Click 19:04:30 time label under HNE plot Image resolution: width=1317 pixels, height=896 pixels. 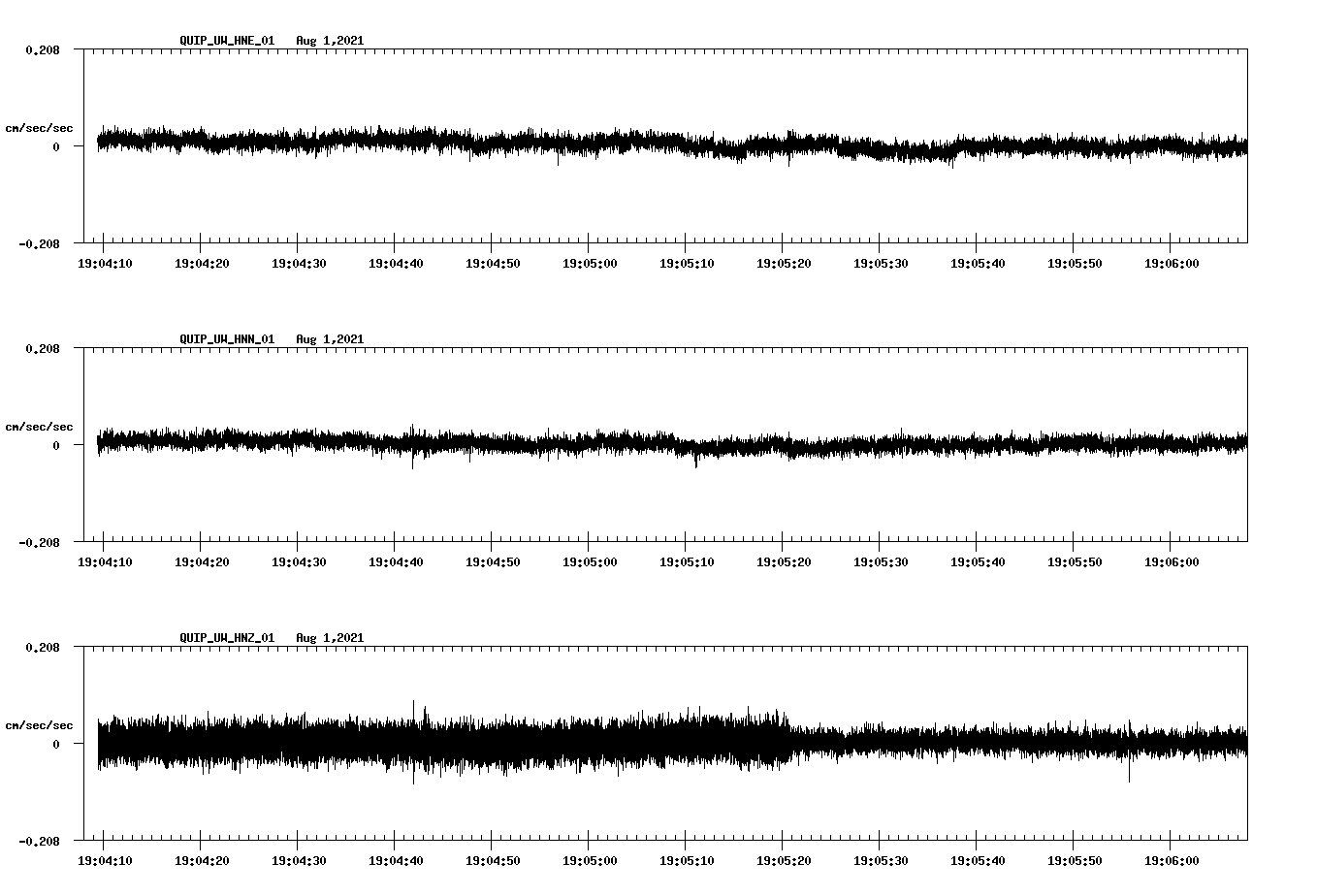[299, 263]
